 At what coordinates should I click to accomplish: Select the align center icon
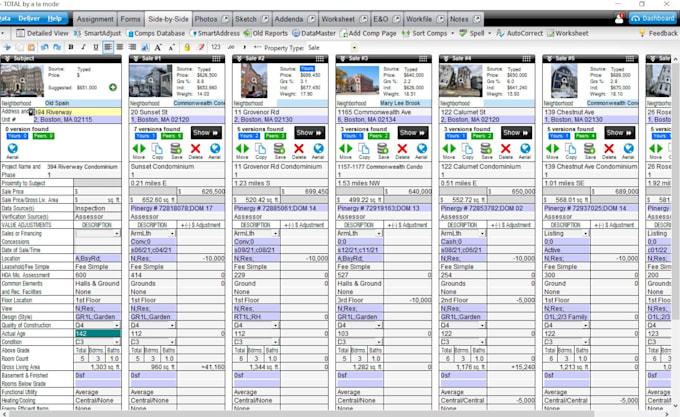[120, 47]
